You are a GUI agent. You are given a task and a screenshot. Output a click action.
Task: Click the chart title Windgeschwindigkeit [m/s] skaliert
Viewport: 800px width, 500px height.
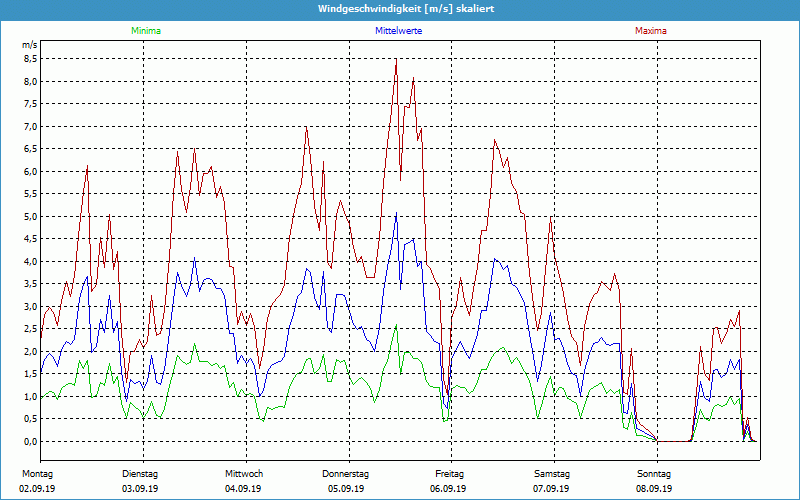(x=406, y=9)
